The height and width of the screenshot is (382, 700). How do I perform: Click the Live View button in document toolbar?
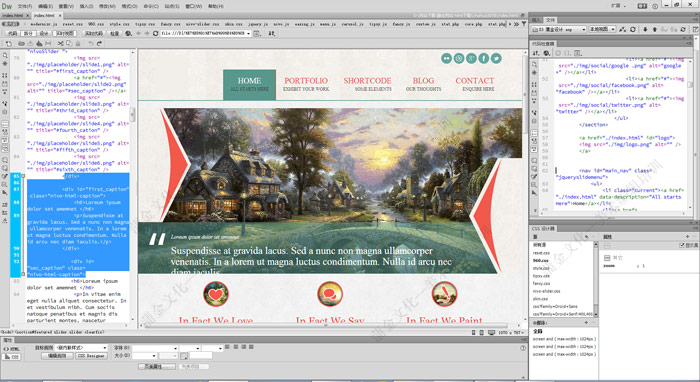[x=65, y=33]
